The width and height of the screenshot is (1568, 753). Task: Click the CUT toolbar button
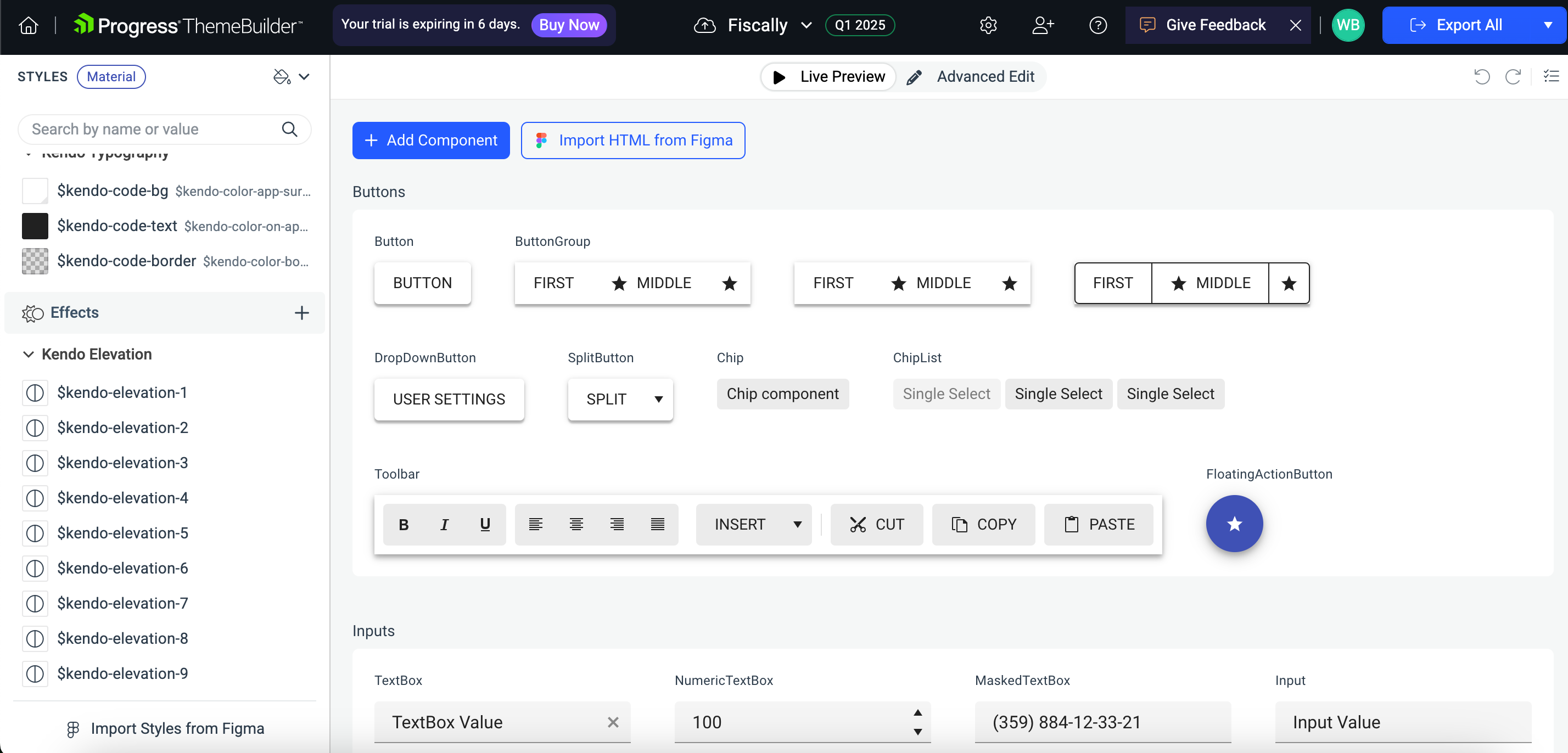tap(877, 524)
